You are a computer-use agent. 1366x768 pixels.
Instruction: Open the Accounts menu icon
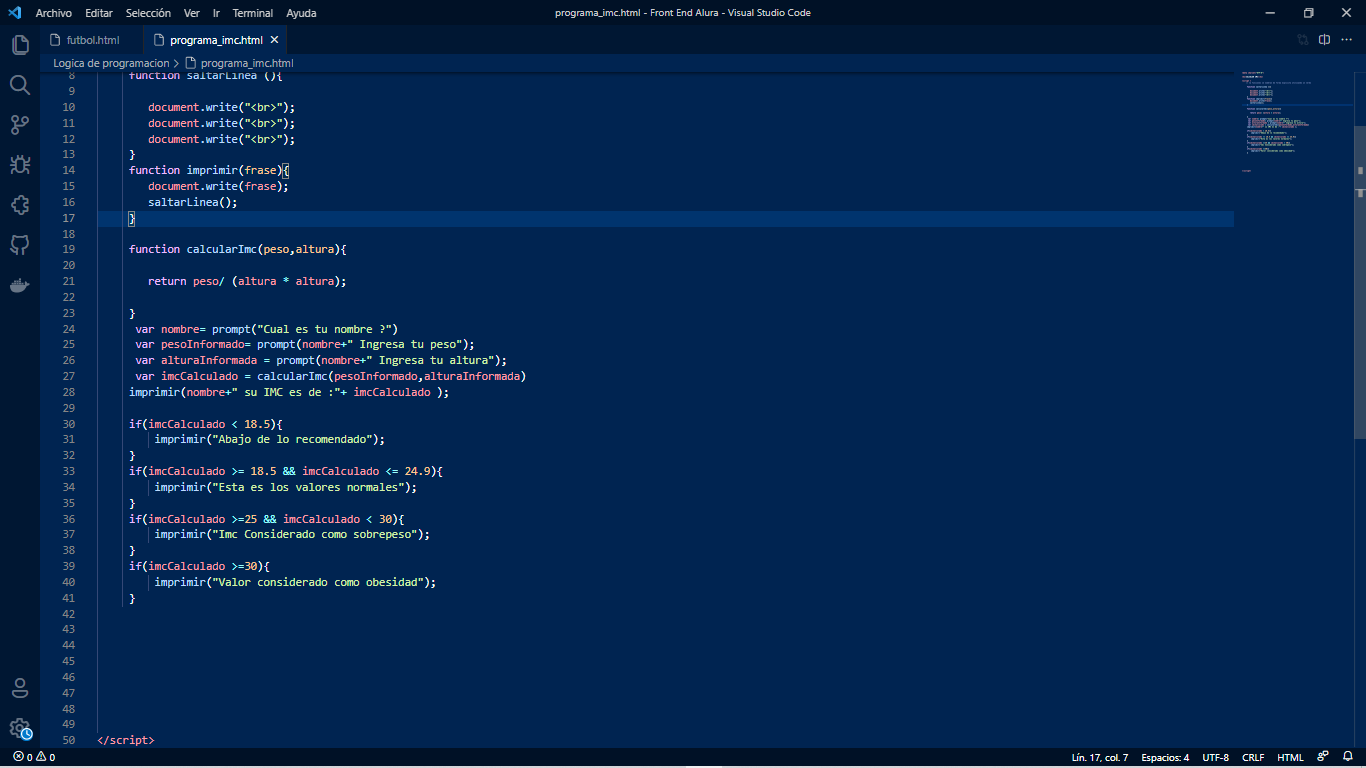(x=20, y=688)
